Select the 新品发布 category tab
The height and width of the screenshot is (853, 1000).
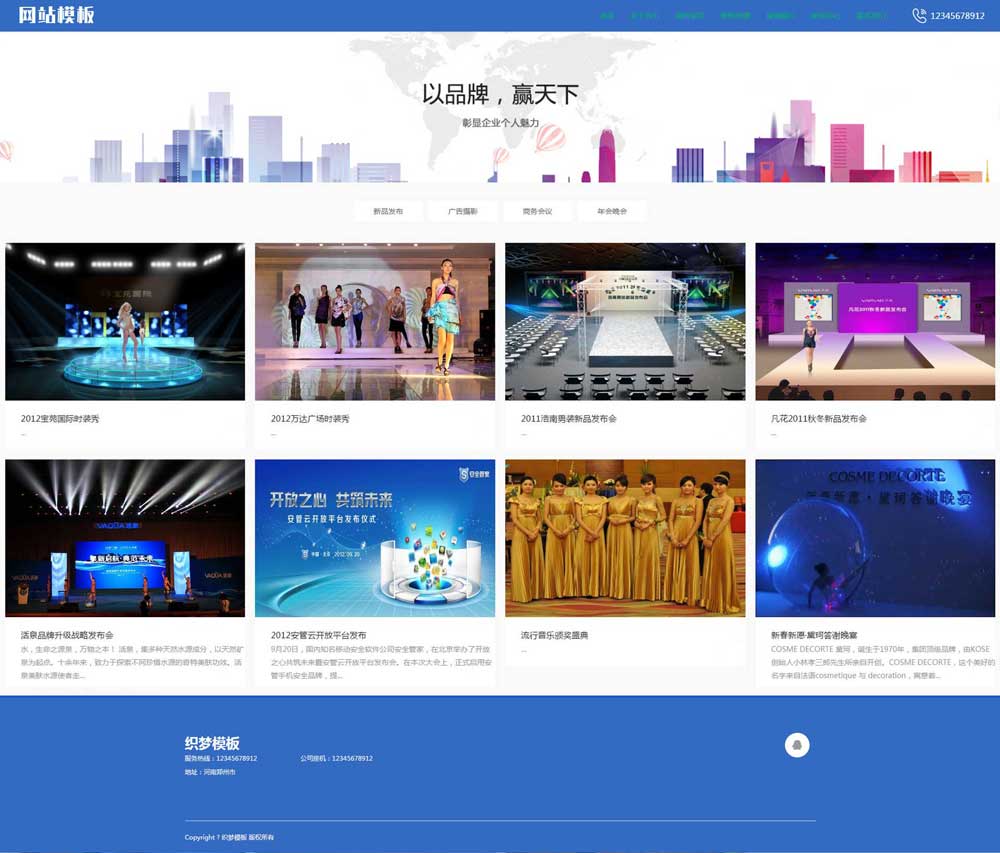tap(388, 211)
